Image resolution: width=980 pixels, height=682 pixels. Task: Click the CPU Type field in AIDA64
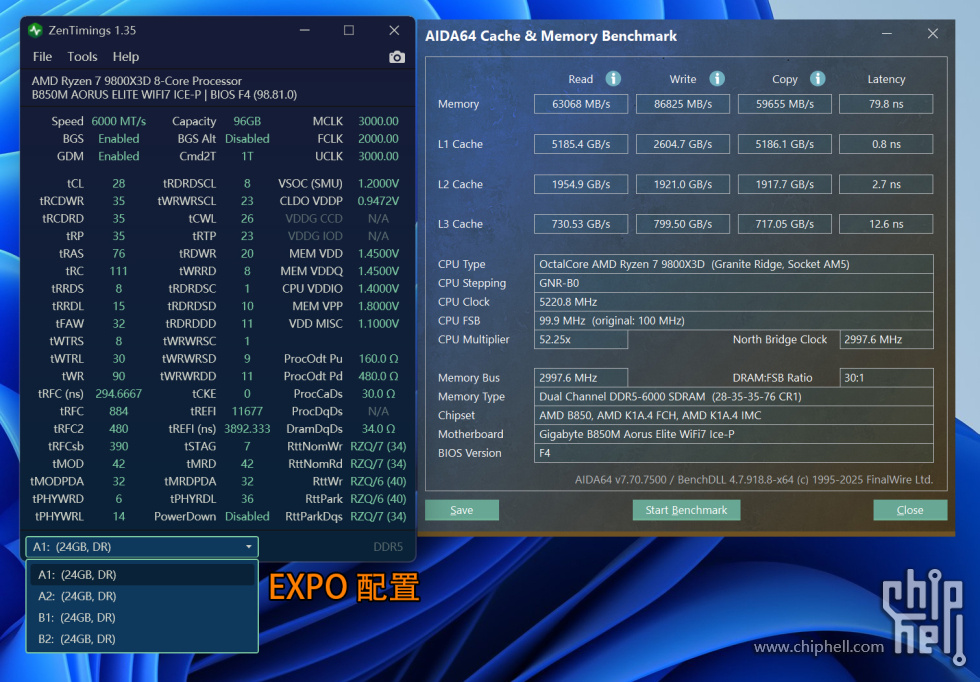pyautogui.click(x=734, y=264)
